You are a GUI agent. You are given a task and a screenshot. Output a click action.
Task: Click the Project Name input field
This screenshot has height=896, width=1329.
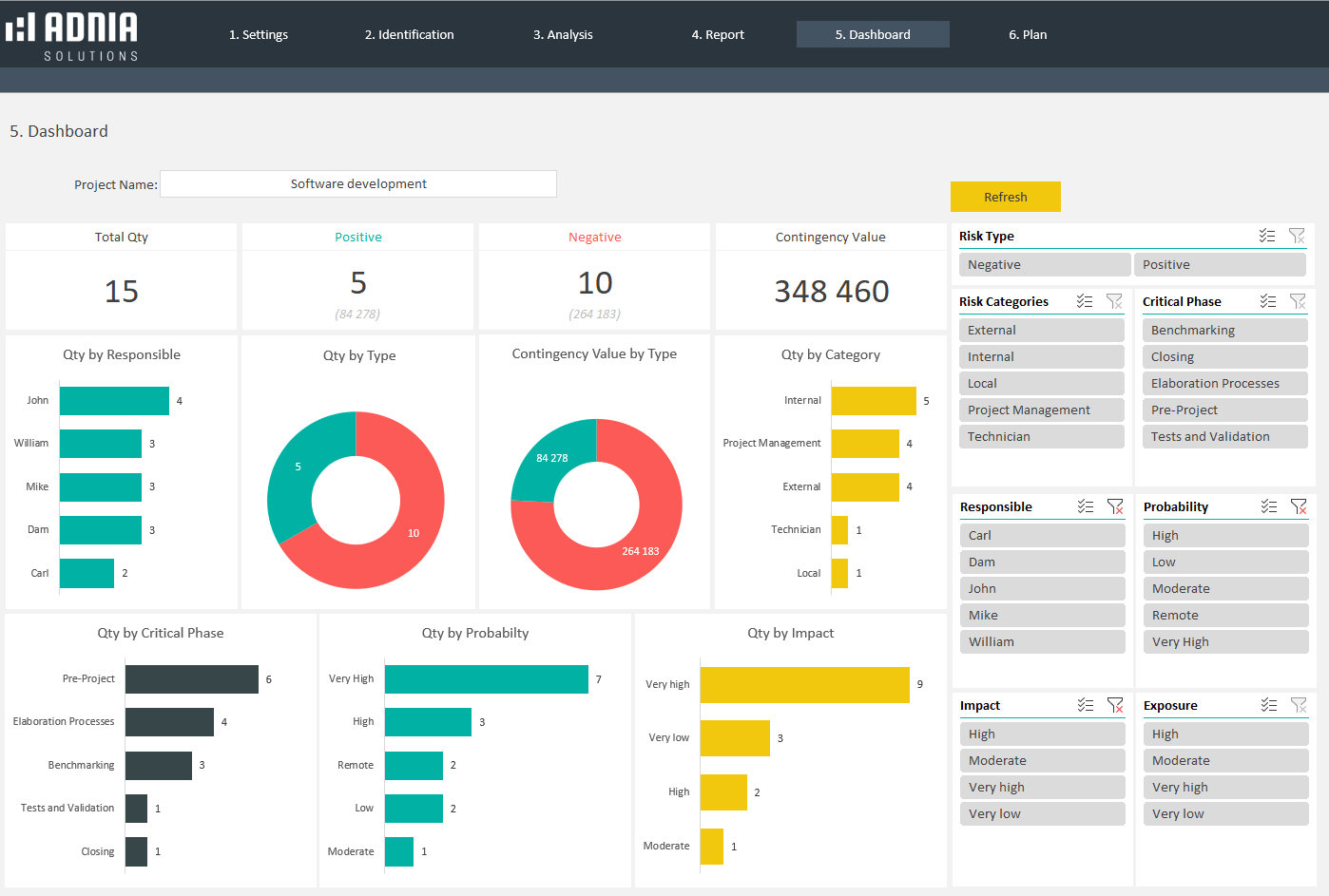click(x=358, y=184)
